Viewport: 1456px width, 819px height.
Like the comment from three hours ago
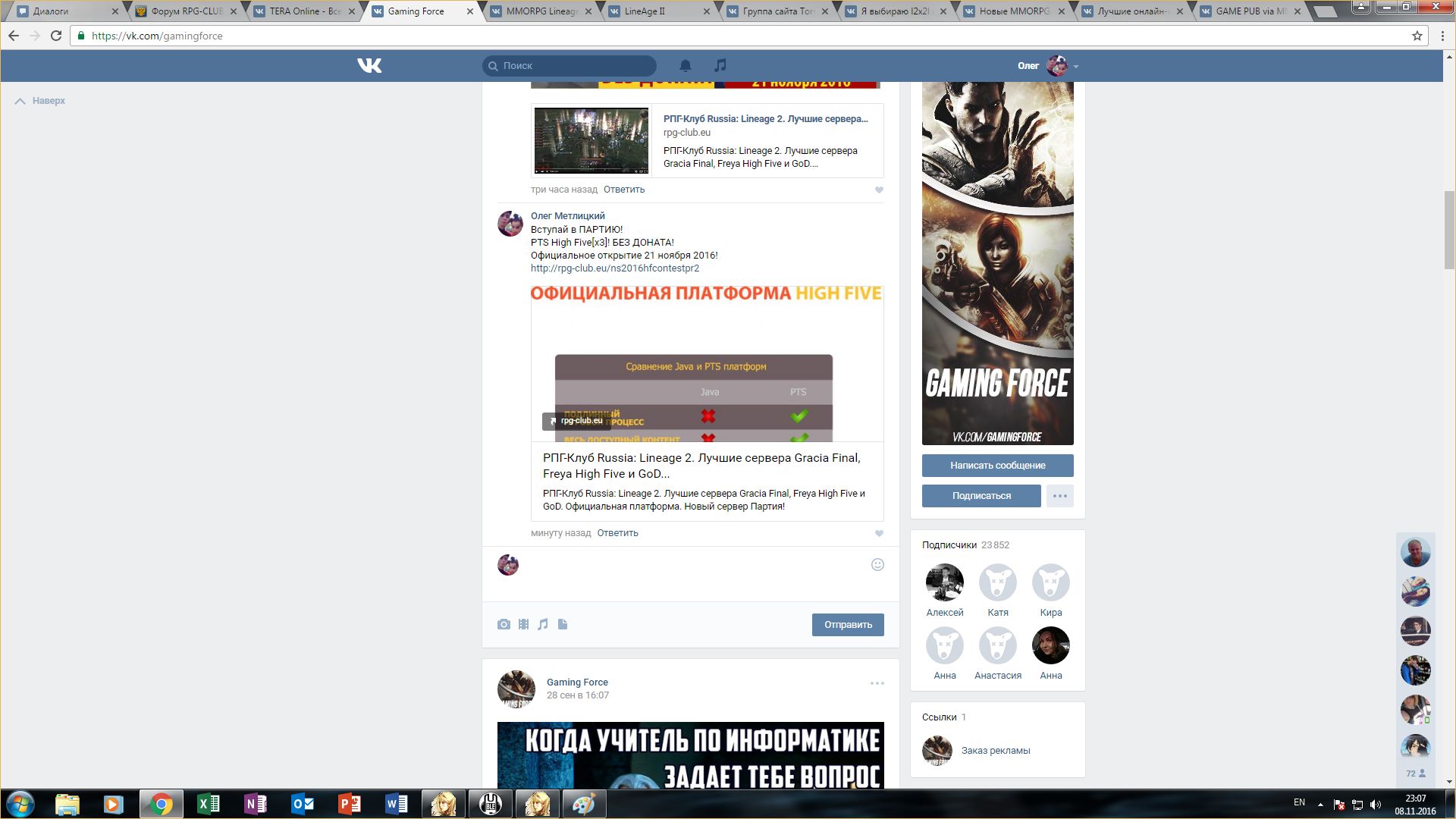coord(879,190)
